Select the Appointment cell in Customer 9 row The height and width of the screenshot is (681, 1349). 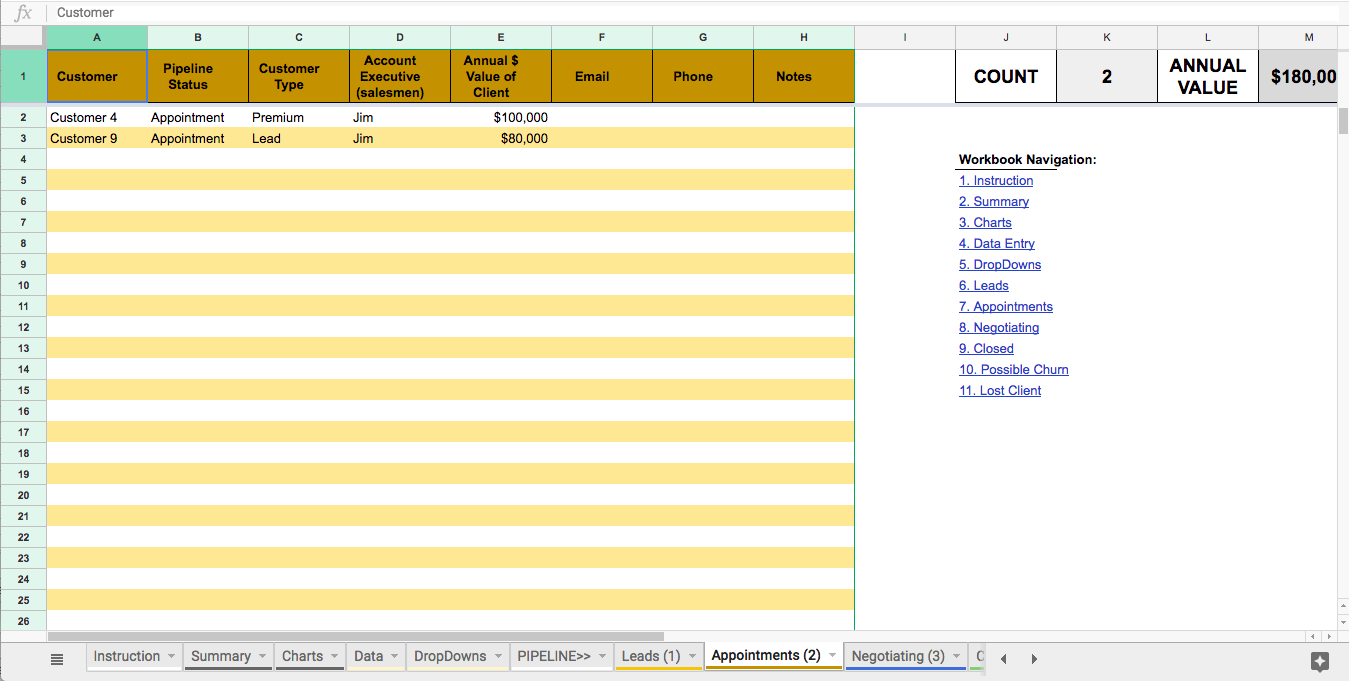click(x=198, y=138)
